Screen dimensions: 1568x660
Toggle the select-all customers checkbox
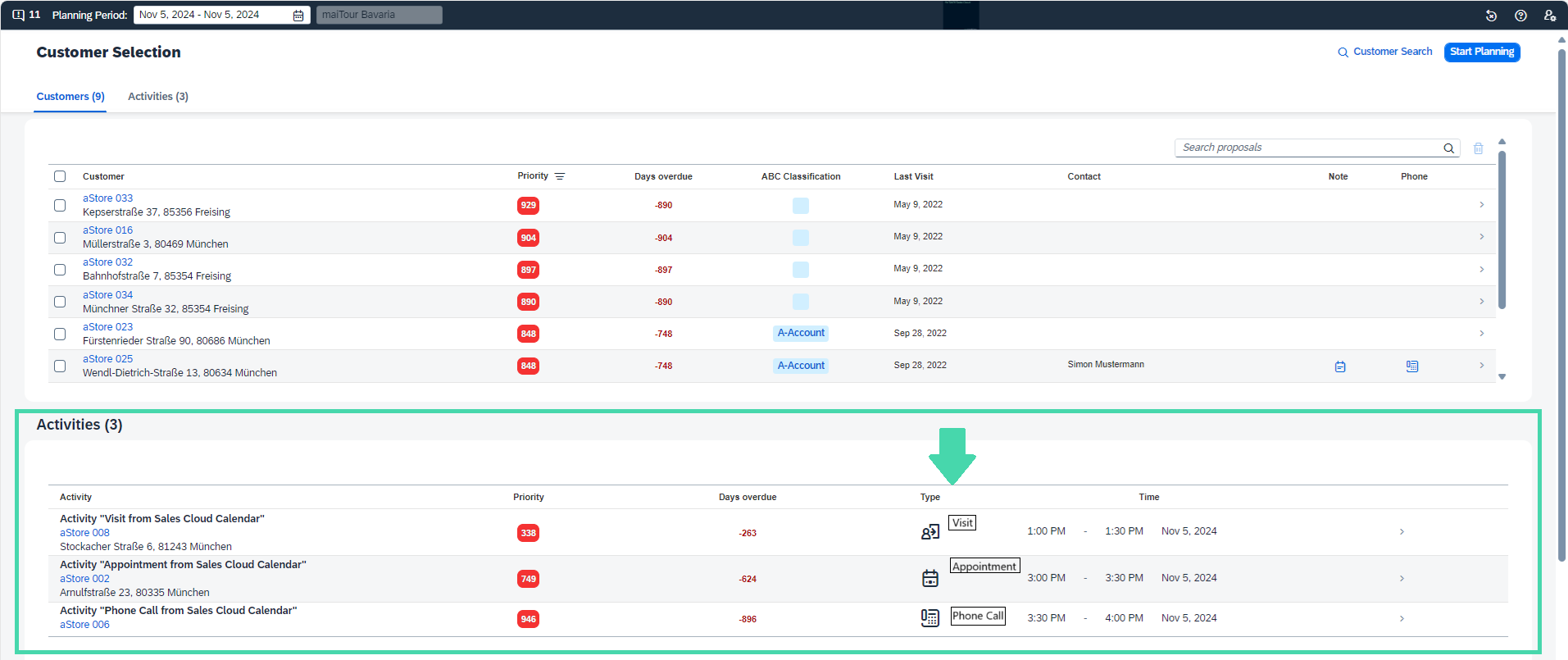(60, 176)
